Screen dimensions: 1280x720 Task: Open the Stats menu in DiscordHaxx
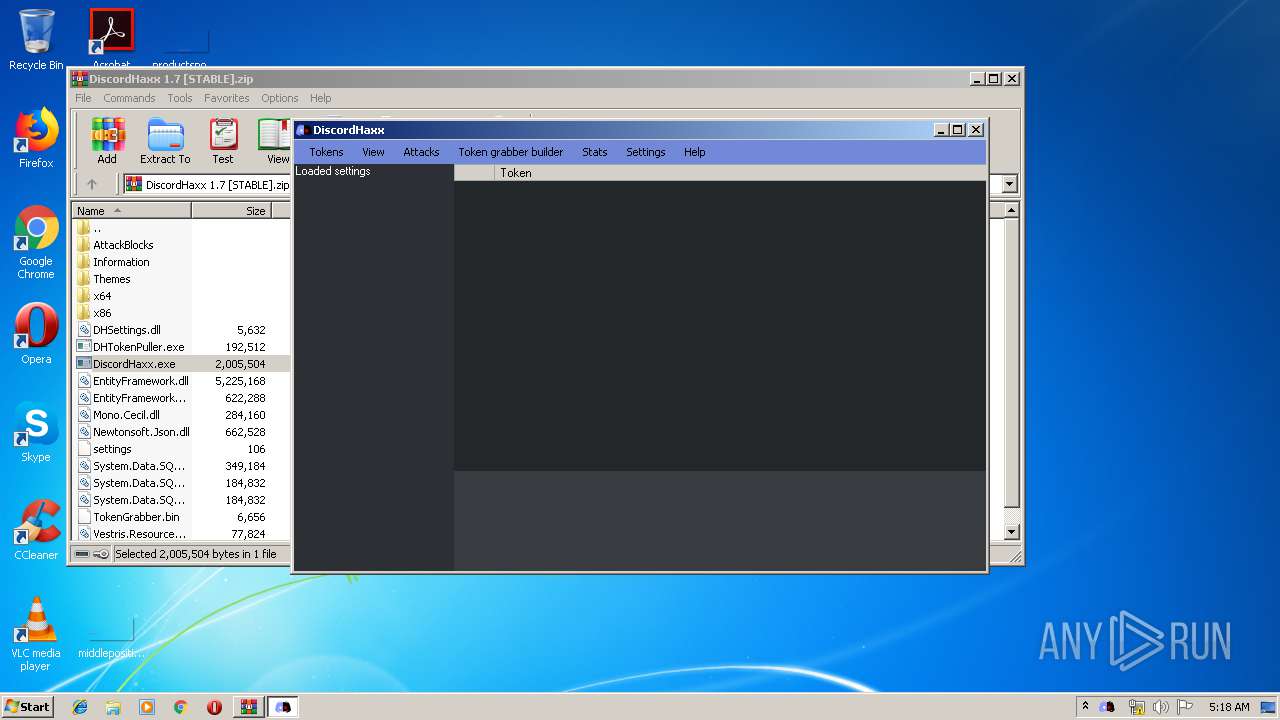coord(595,152)
